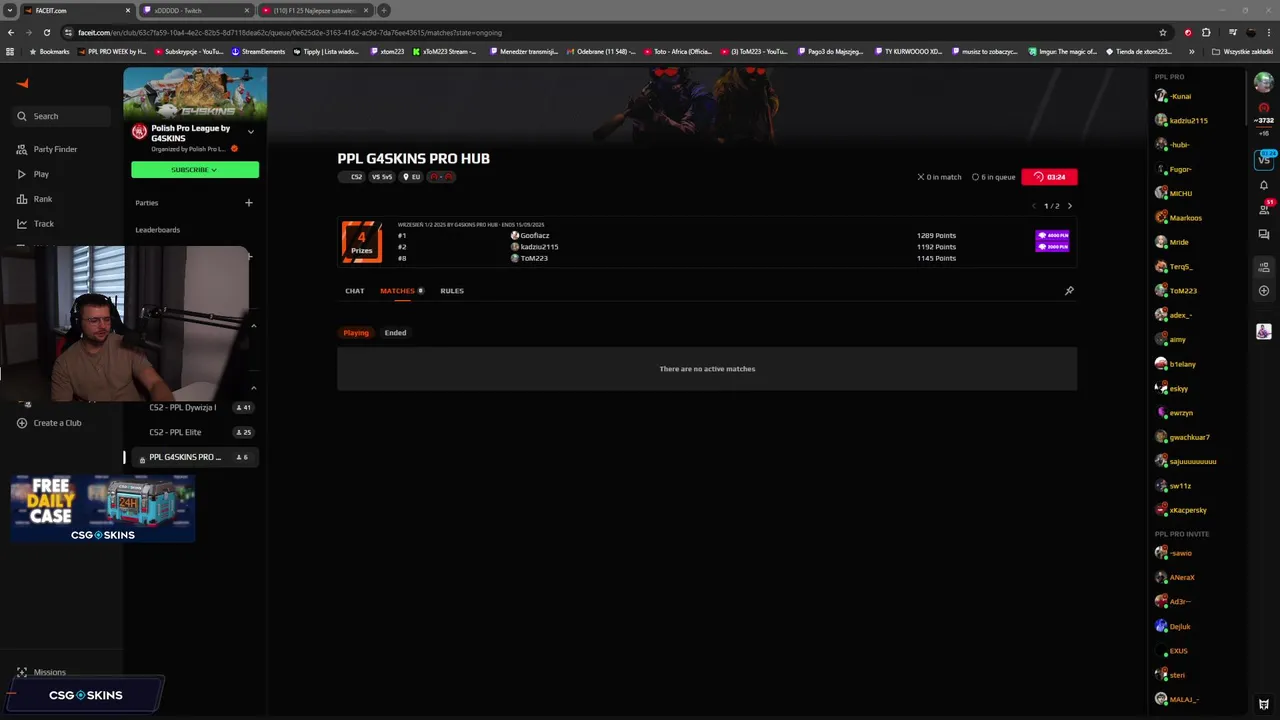Screen dimensions: 1280x720
Task: Open the CS2 - PPL Elite queue
Action: pos(195,432)
